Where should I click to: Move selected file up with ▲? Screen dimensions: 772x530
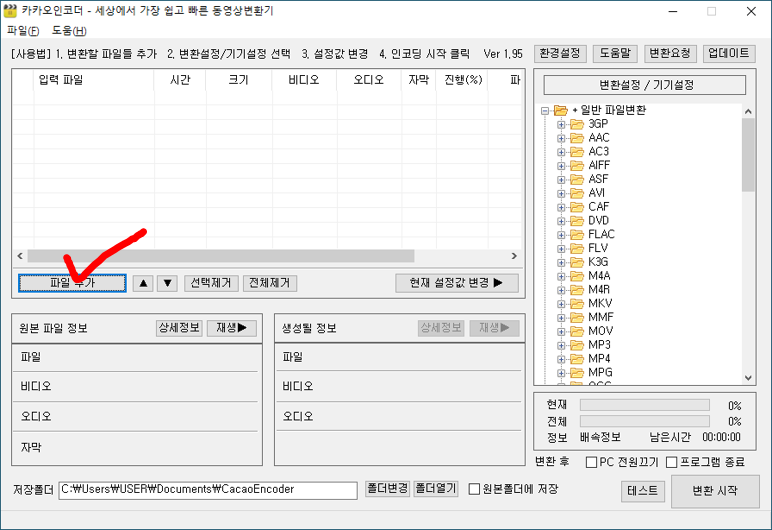point(143,283)
